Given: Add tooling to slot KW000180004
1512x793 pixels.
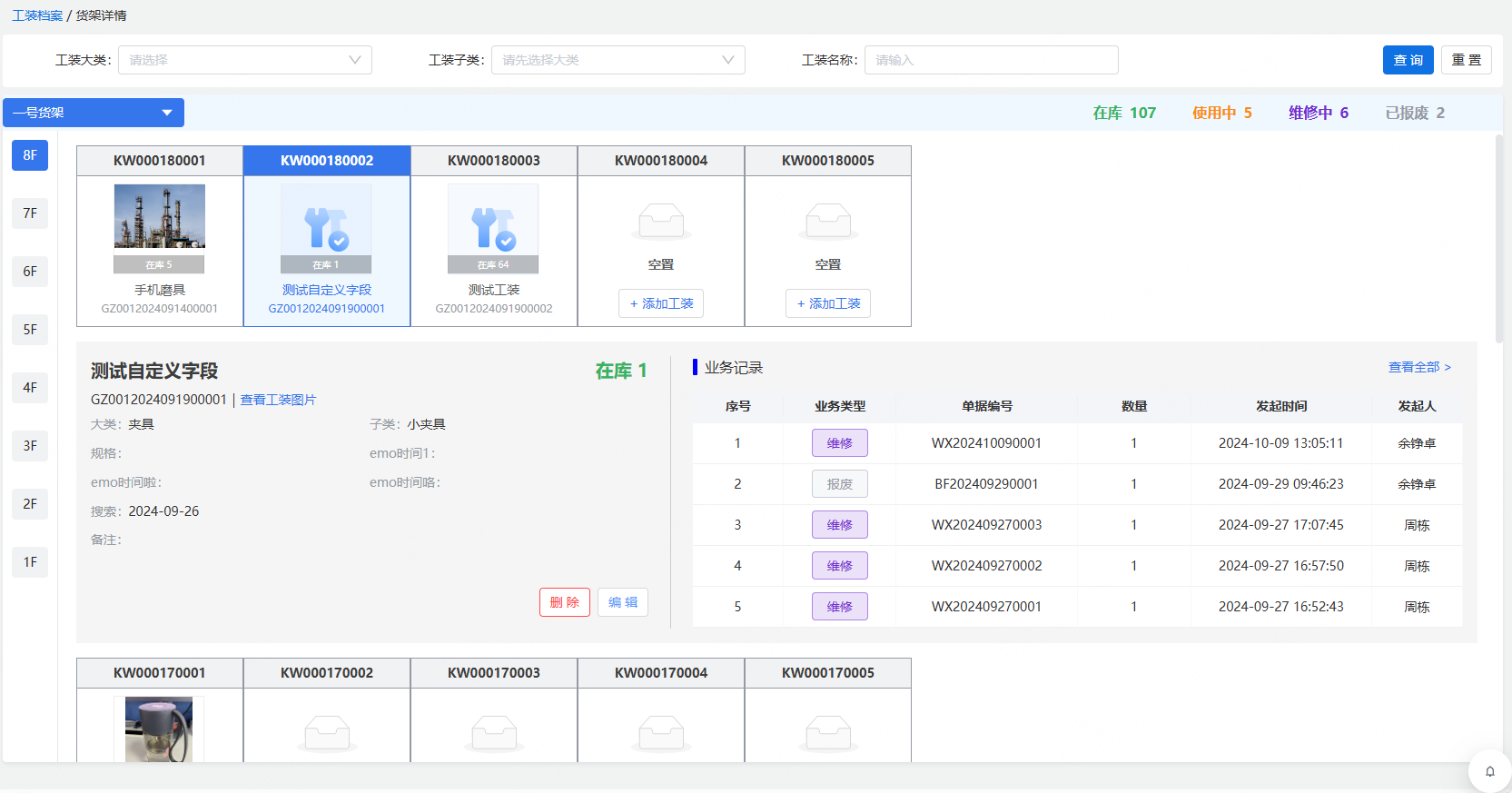Looking at the screenshot, I should 661,303.
